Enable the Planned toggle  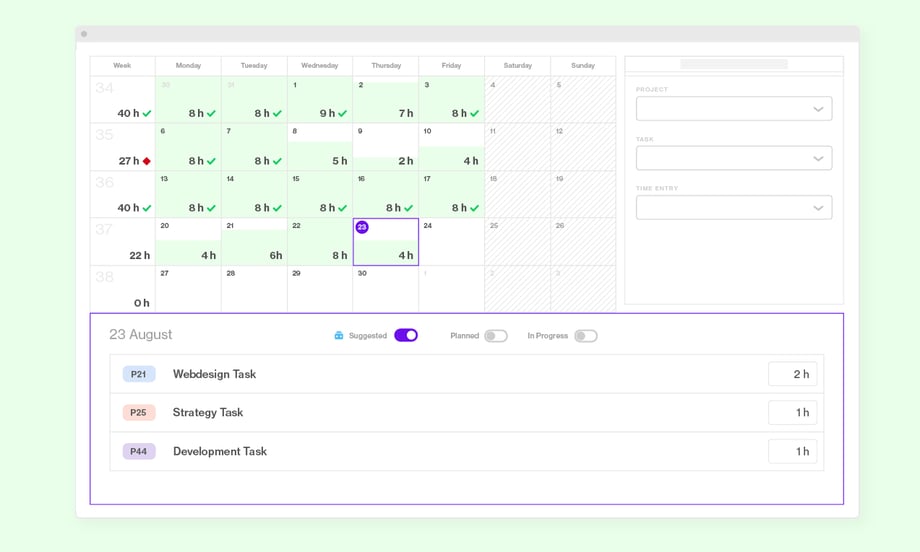[496, 336]
